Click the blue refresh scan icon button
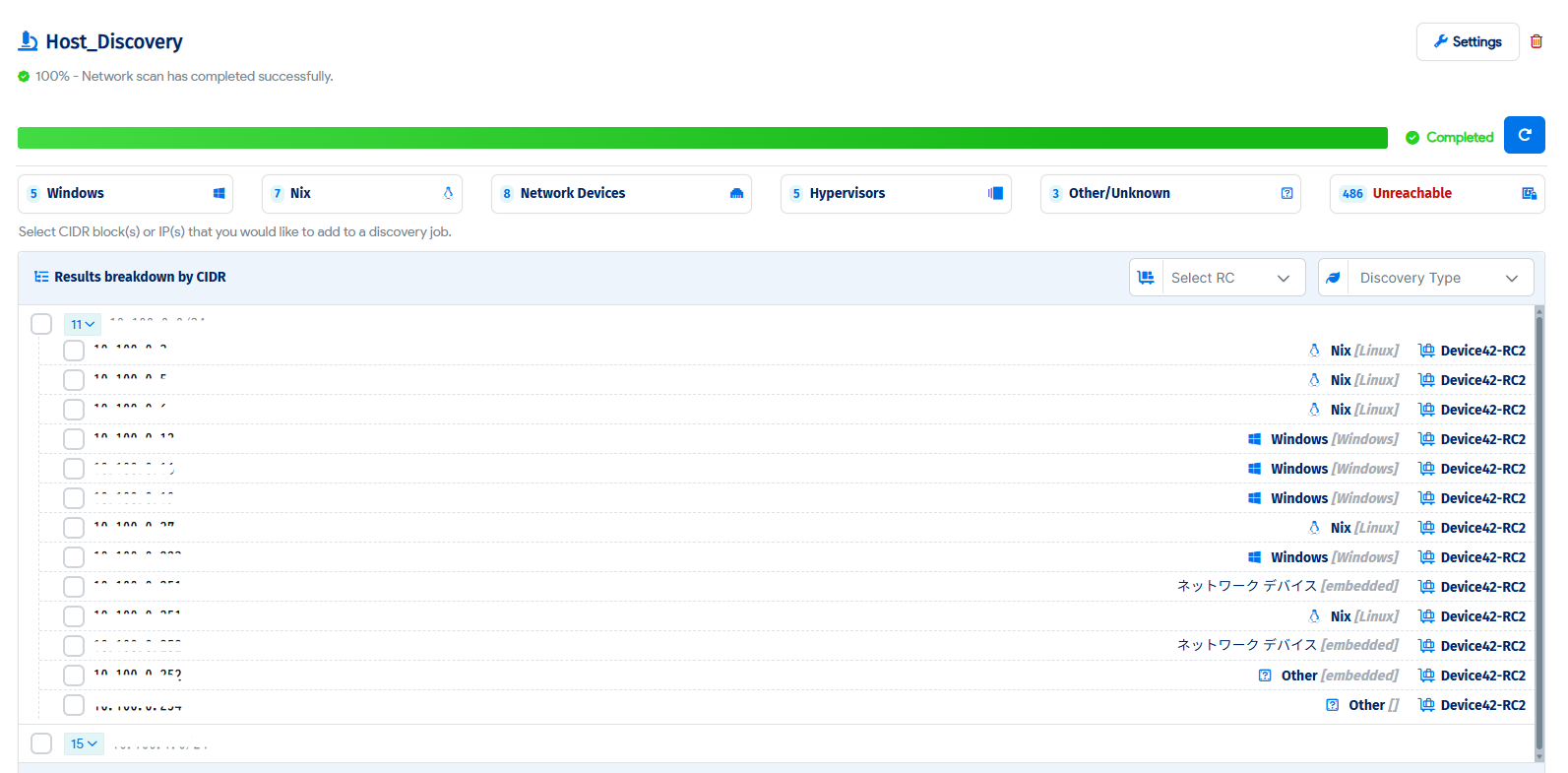Image resolution: width=1568 pixels, height=773 pixels. pos(1524,136)
